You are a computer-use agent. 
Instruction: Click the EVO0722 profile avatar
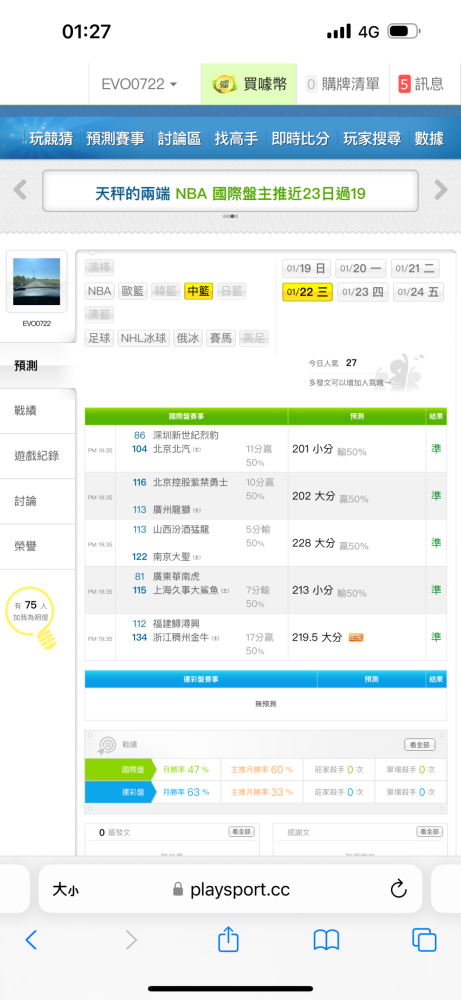click(x=36, y=281)
